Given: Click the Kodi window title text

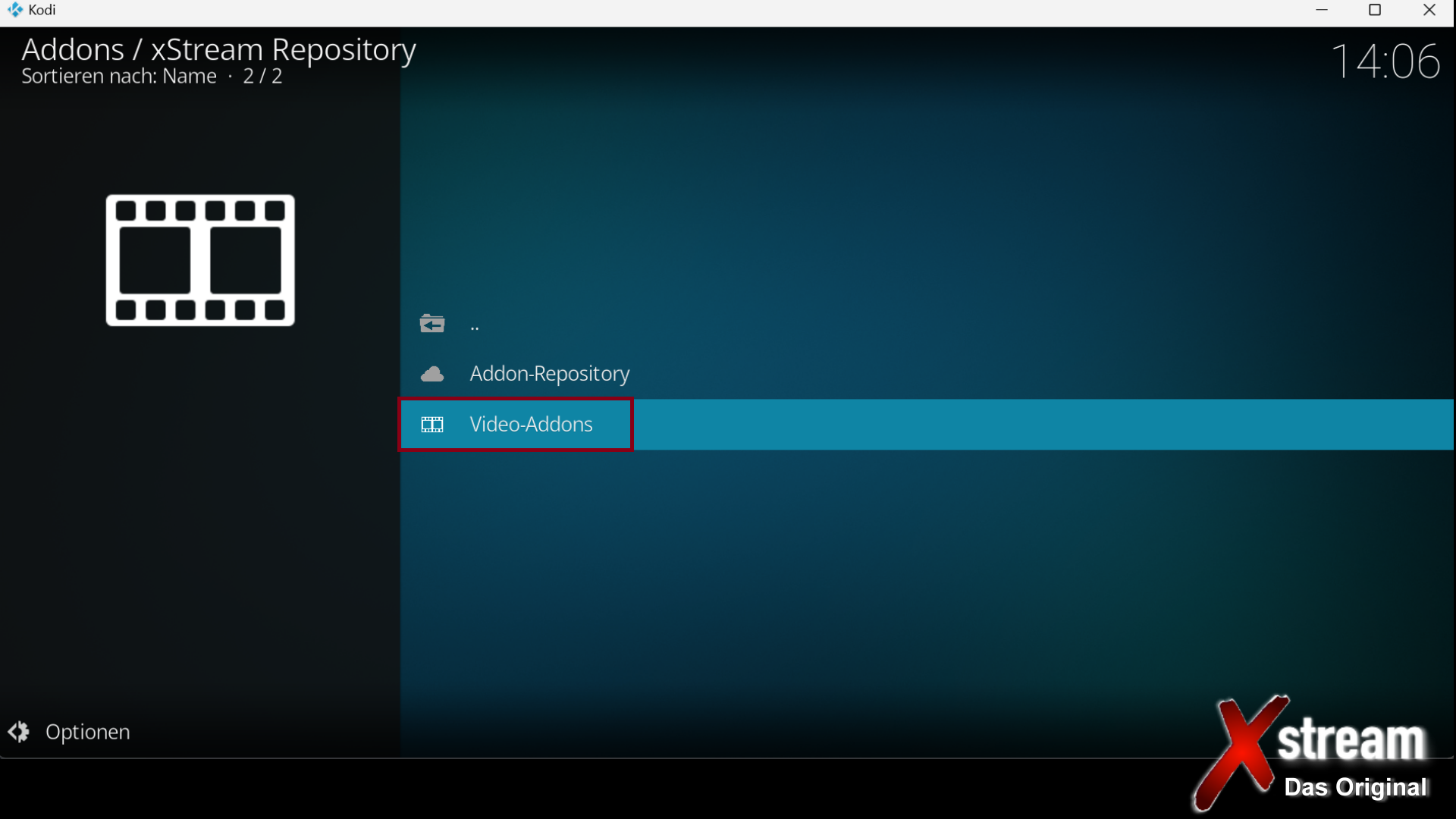Looking at the screenshot, I should 42,10.
